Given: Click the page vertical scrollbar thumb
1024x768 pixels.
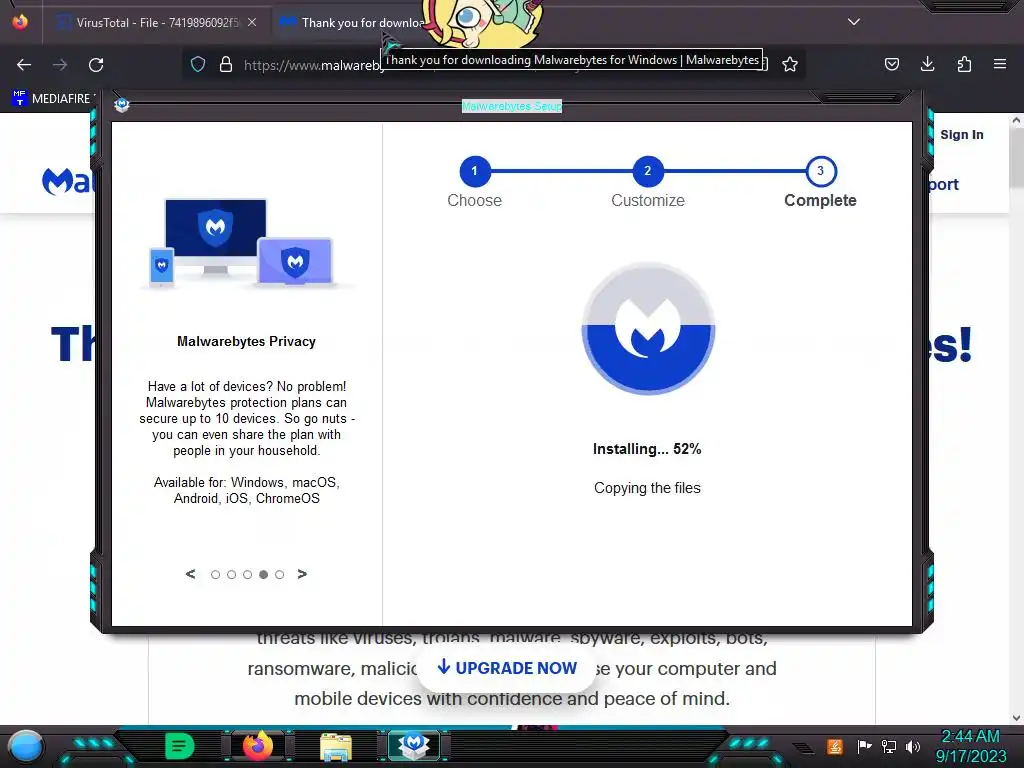Looking at the screenshot, I should (1016, 157).
